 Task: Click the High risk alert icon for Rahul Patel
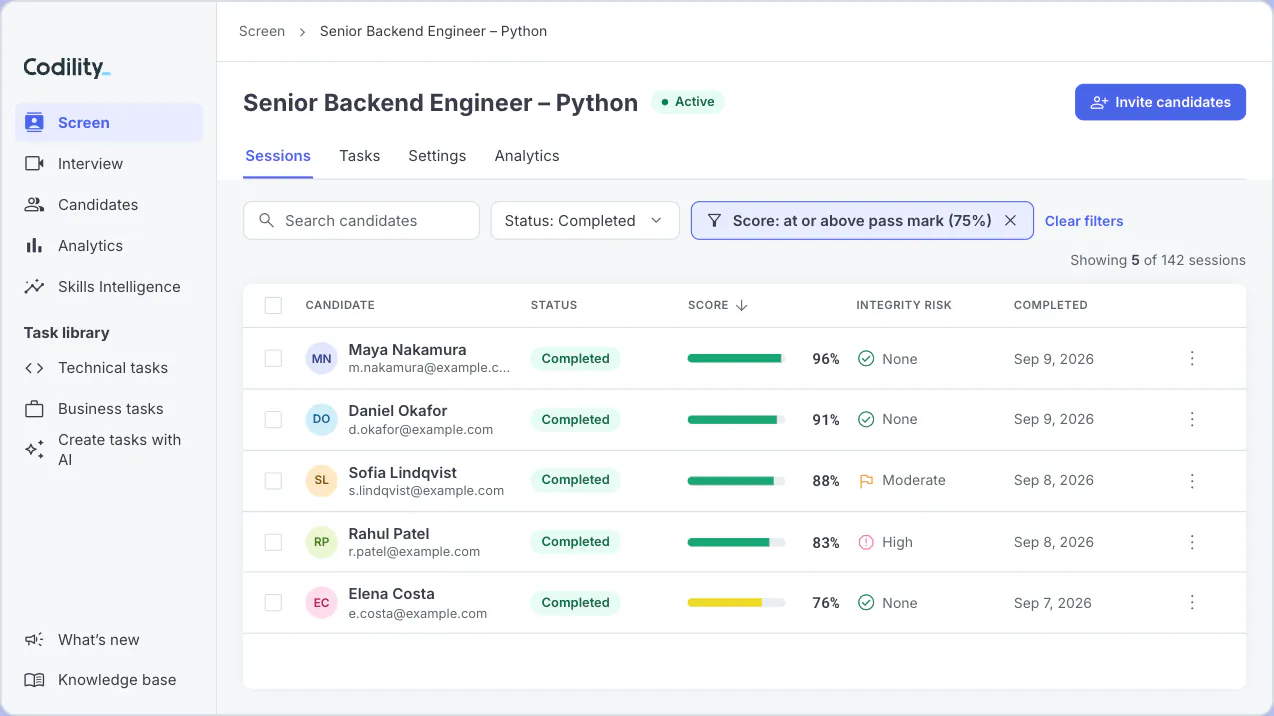(866, 542)
